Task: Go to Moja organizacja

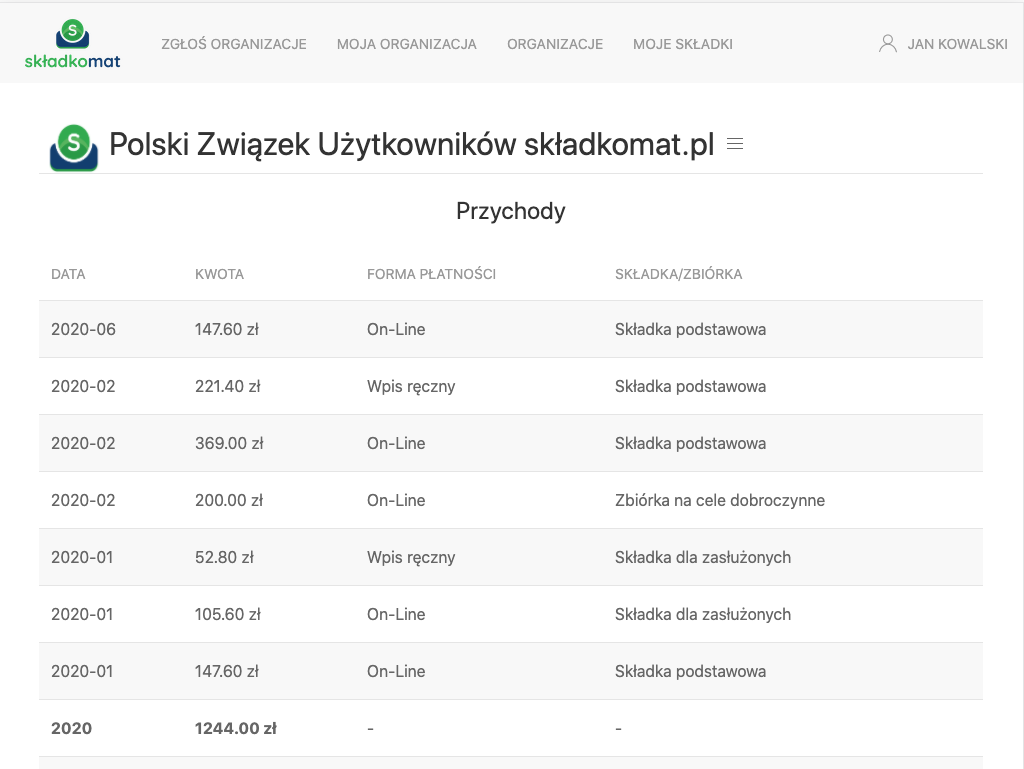Action: (x=407, y=44)
